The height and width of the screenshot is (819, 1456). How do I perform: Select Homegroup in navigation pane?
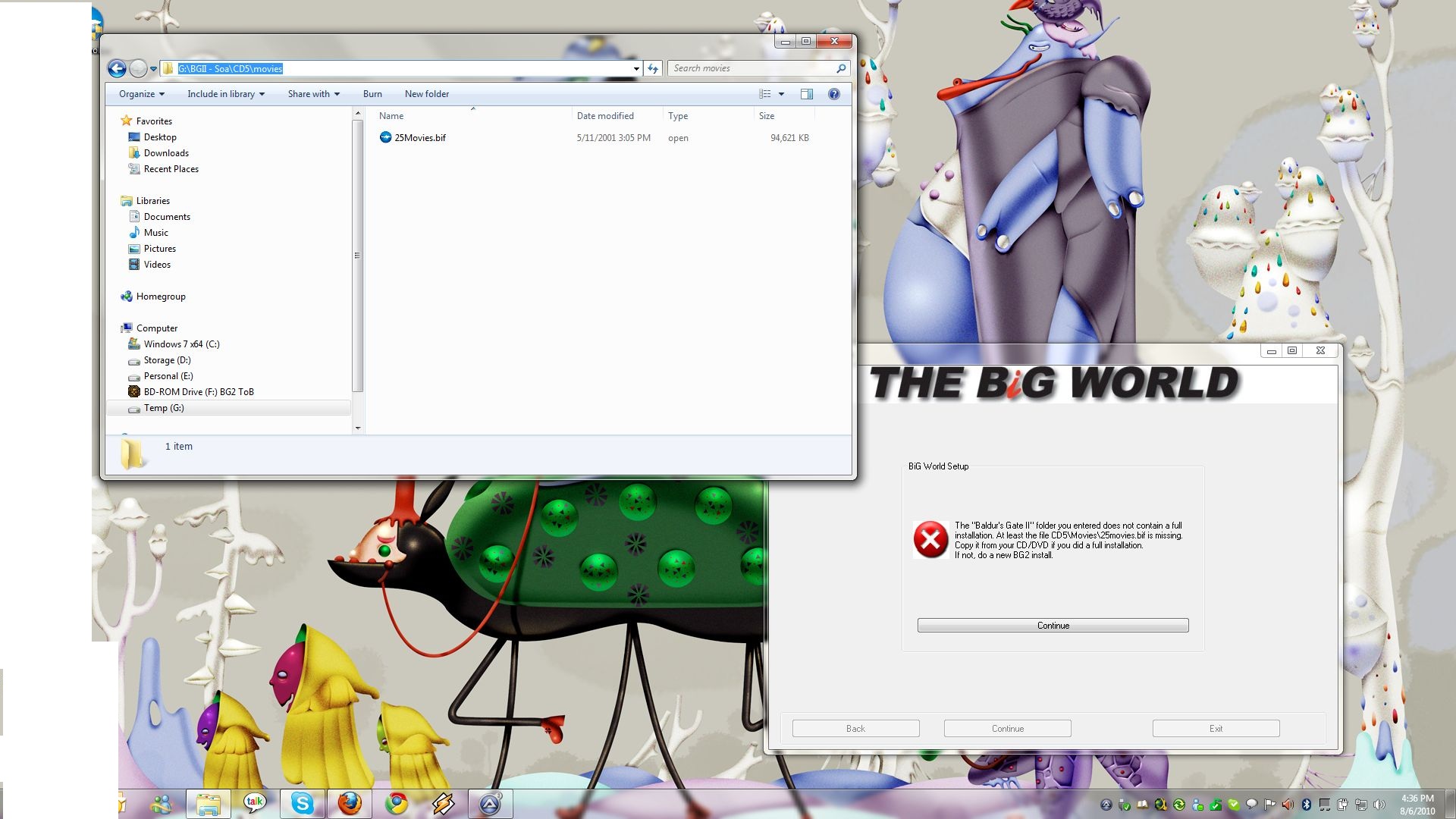(160, 297)
